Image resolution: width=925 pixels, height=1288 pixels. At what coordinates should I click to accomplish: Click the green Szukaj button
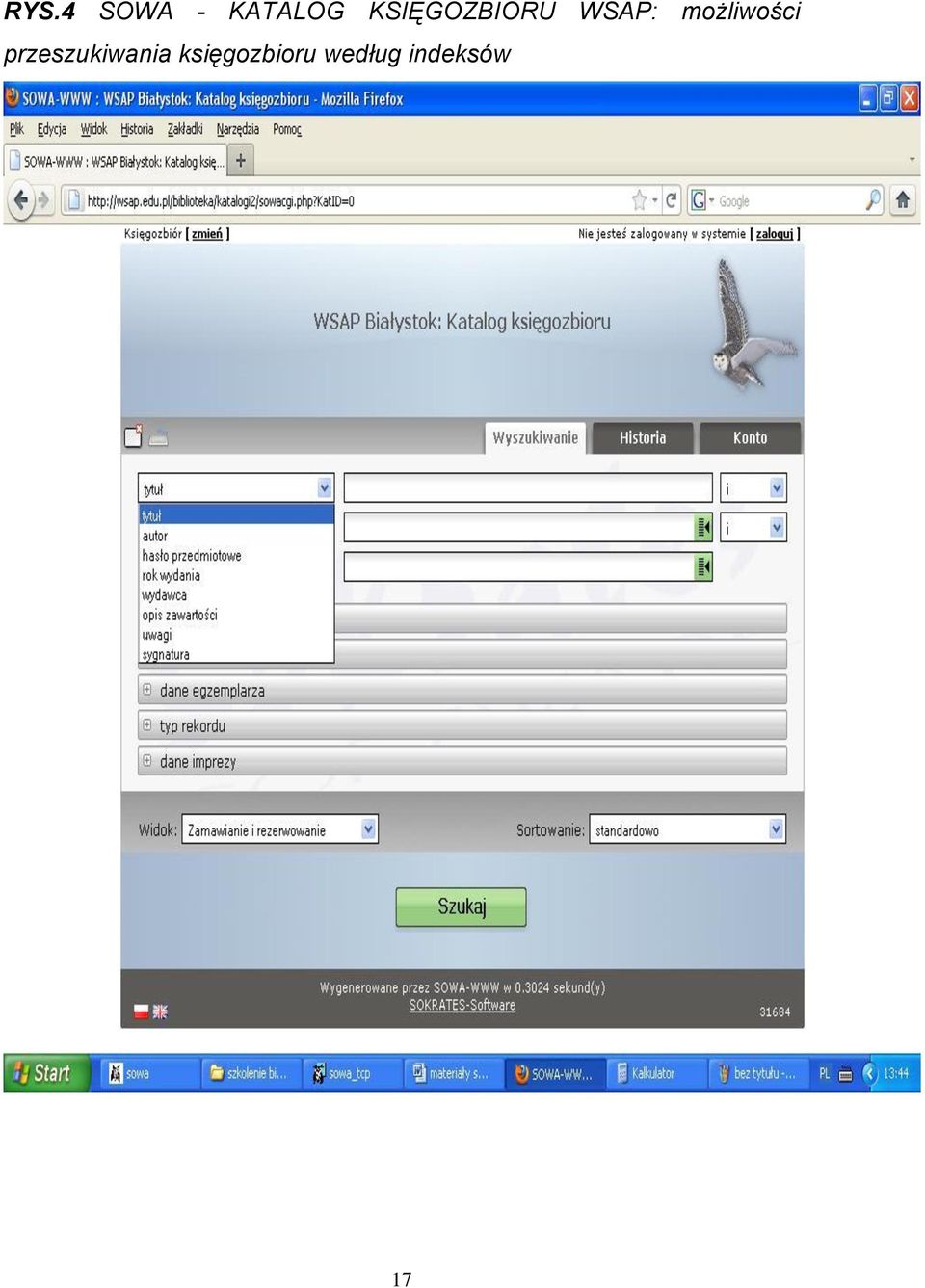coord(461,907)
